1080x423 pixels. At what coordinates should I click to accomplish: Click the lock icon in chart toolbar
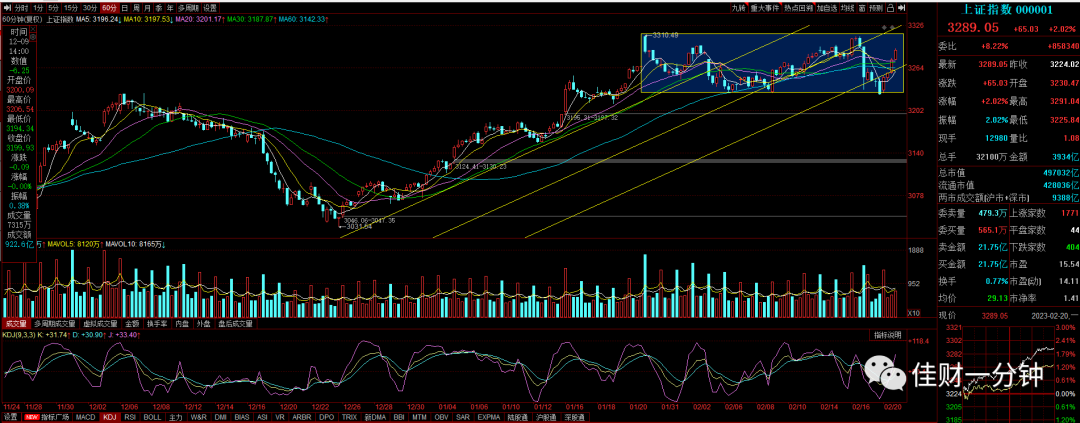(x=891, y=8)
